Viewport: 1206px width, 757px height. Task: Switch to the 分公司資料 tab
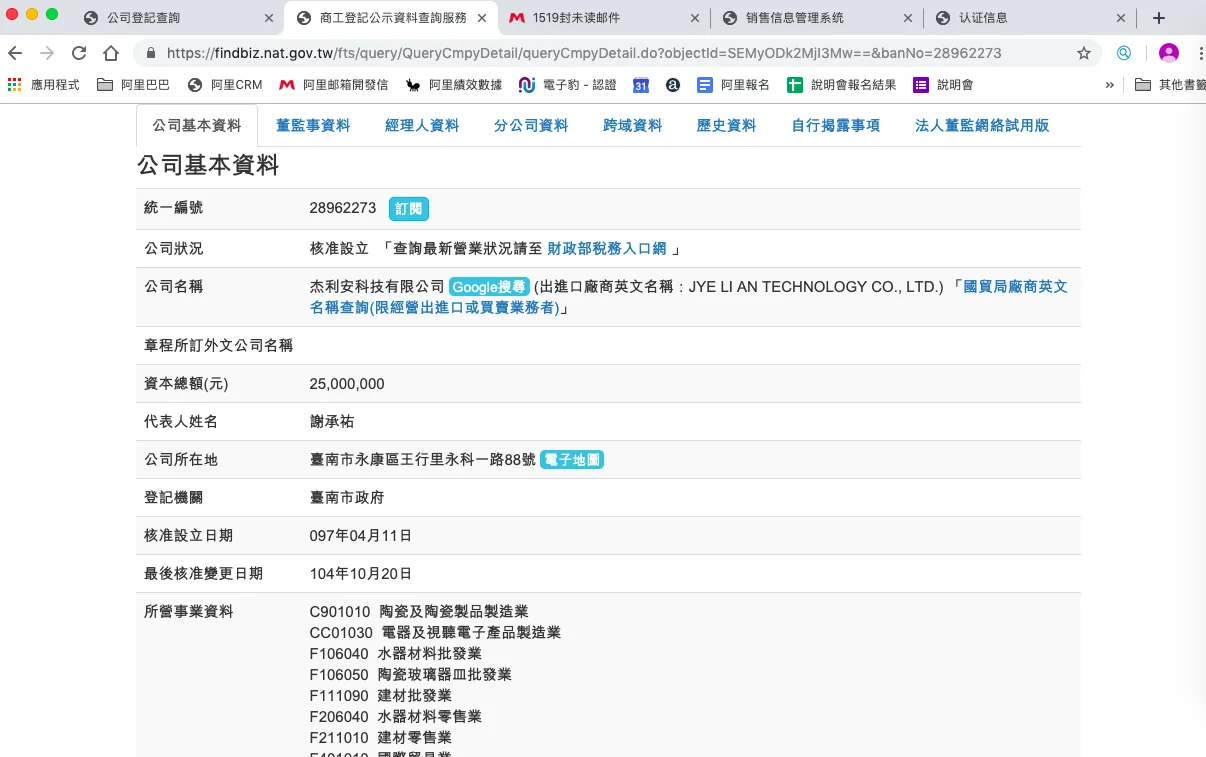click(531, 125)
